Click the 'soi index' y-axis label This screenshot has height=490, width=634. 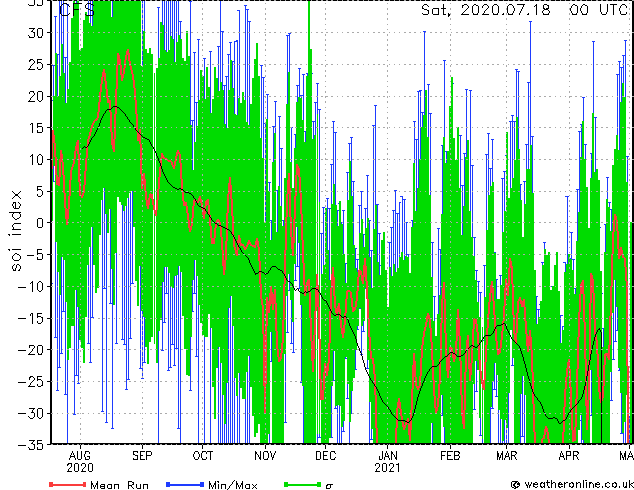point(15,230)
